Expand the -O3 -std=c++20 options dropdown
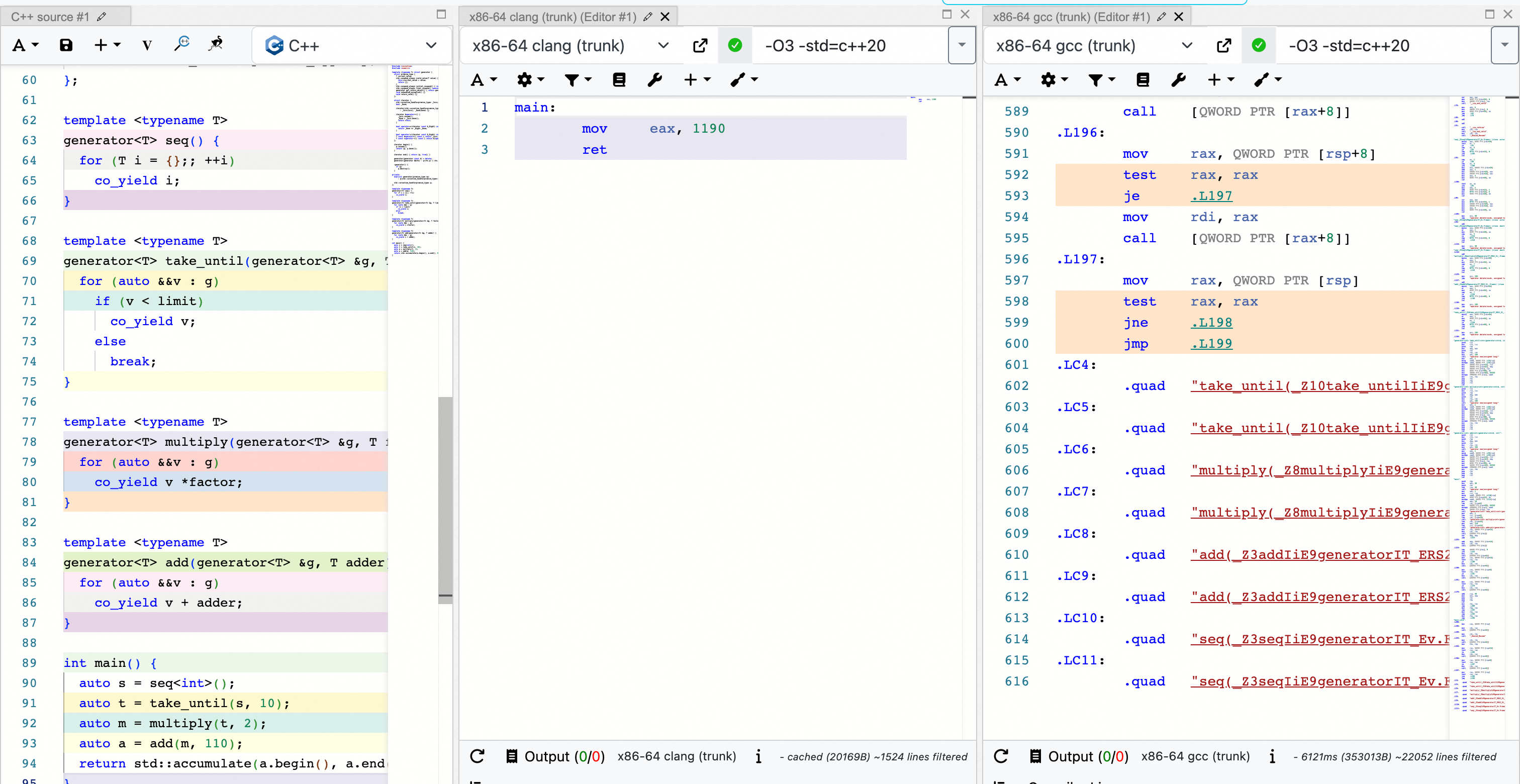Viewport: 1520px width, 784px height. 962,45
